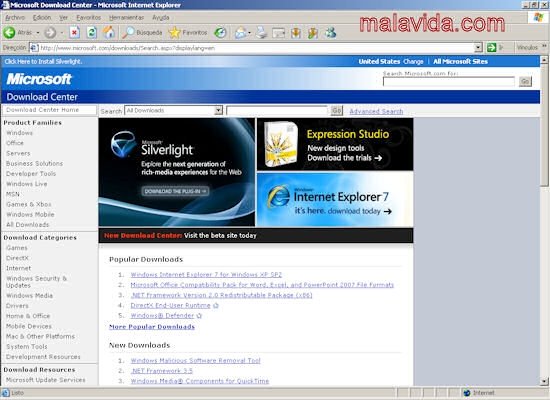
Task: Click More Popular Downloads link
Action: (x=152, y=327)
